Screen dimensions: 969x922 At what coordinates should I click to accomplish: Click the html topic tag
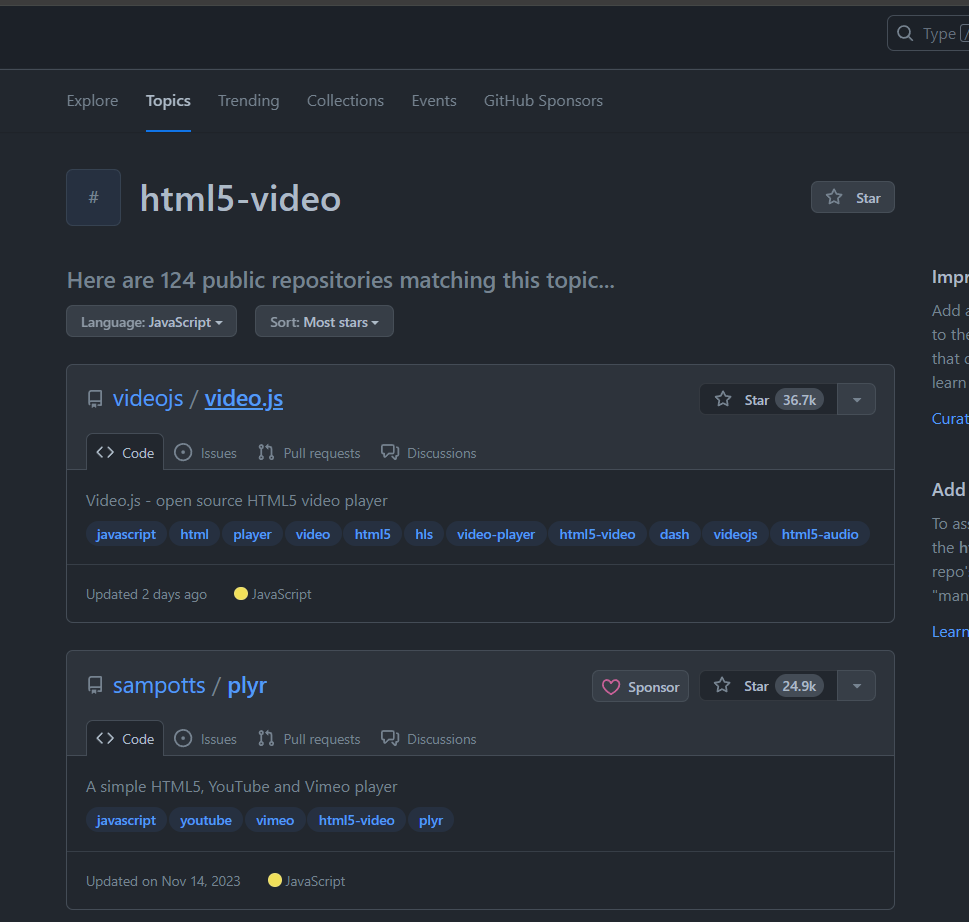coord(194,534)
